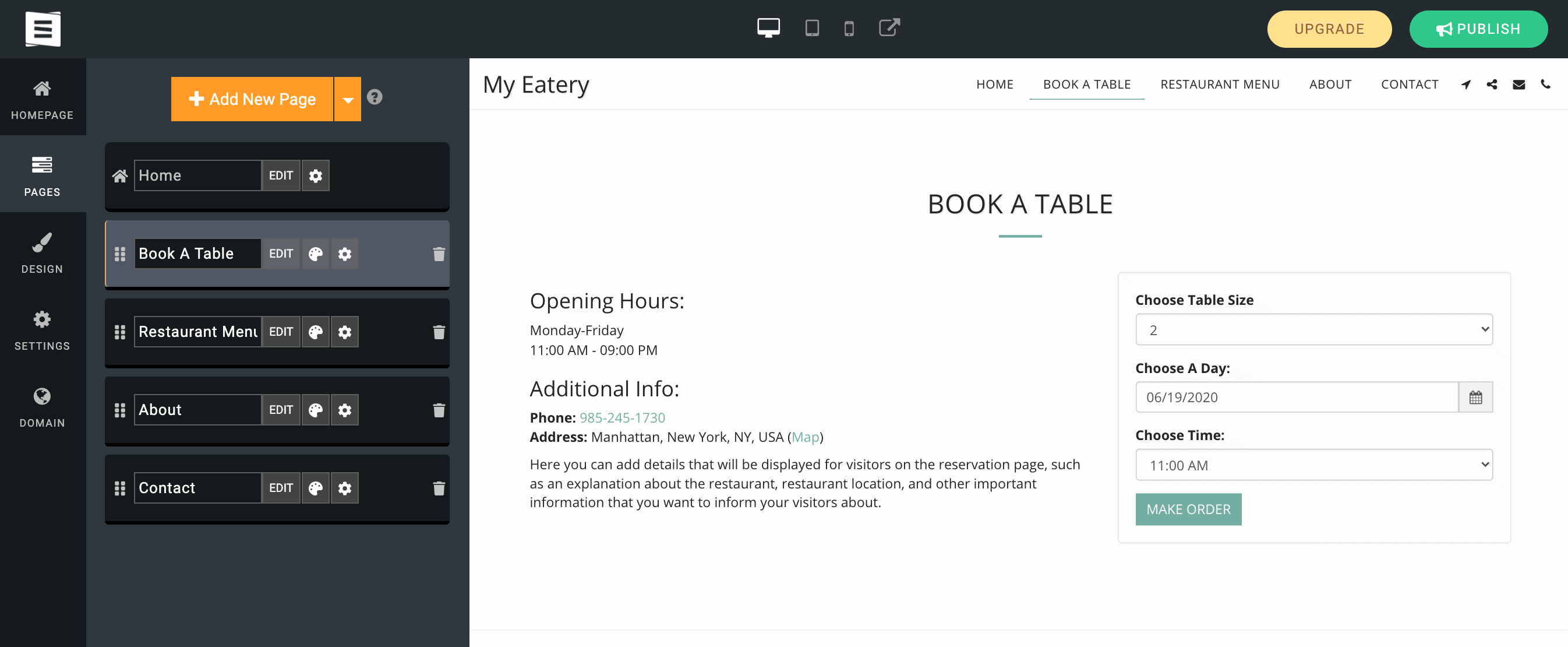
Task: Open the Domain sidebar section
Action: [x=42, y=407]
